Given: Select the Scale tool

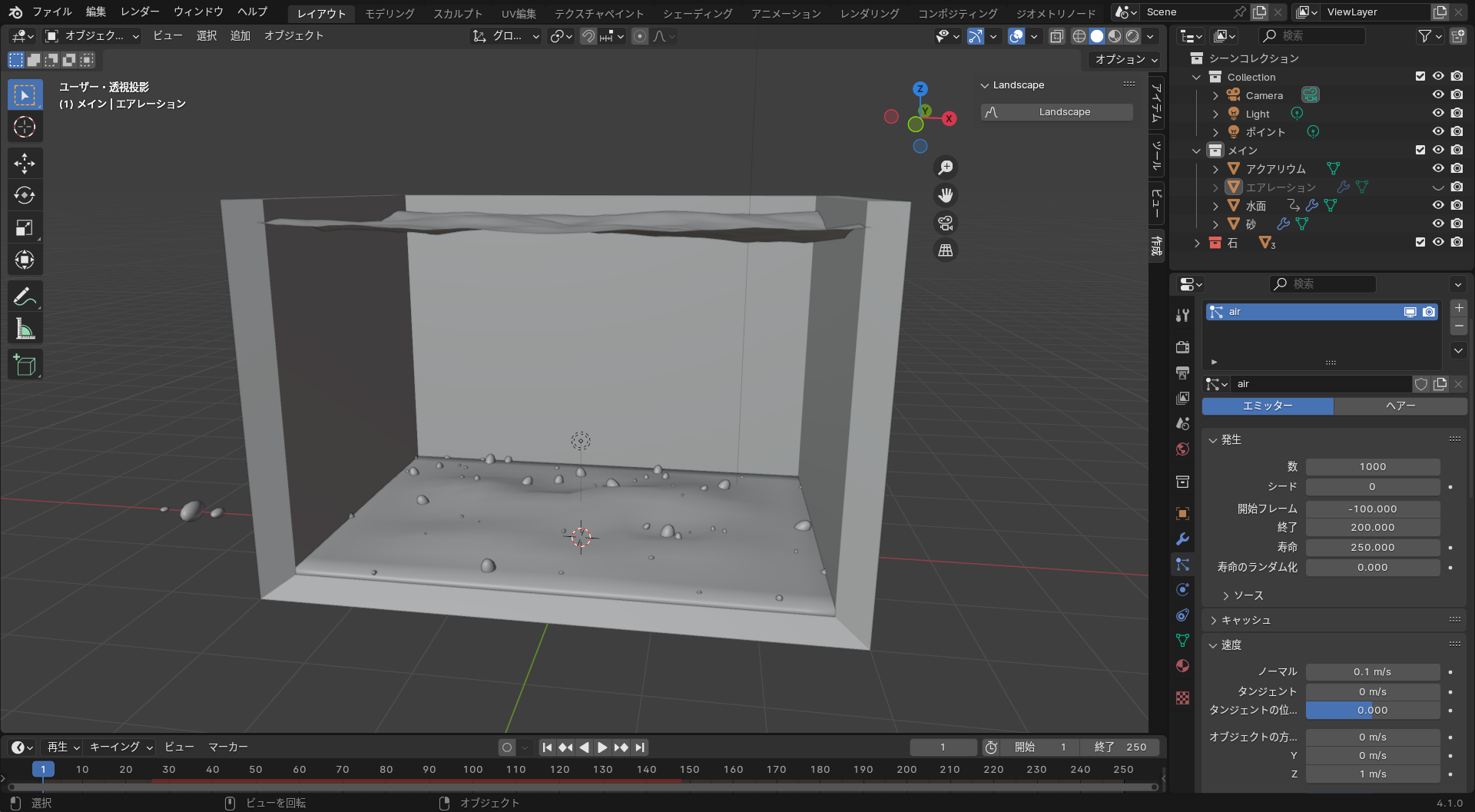Looking at the screenshot, I should pyautogui.click(x=25, y=227).
